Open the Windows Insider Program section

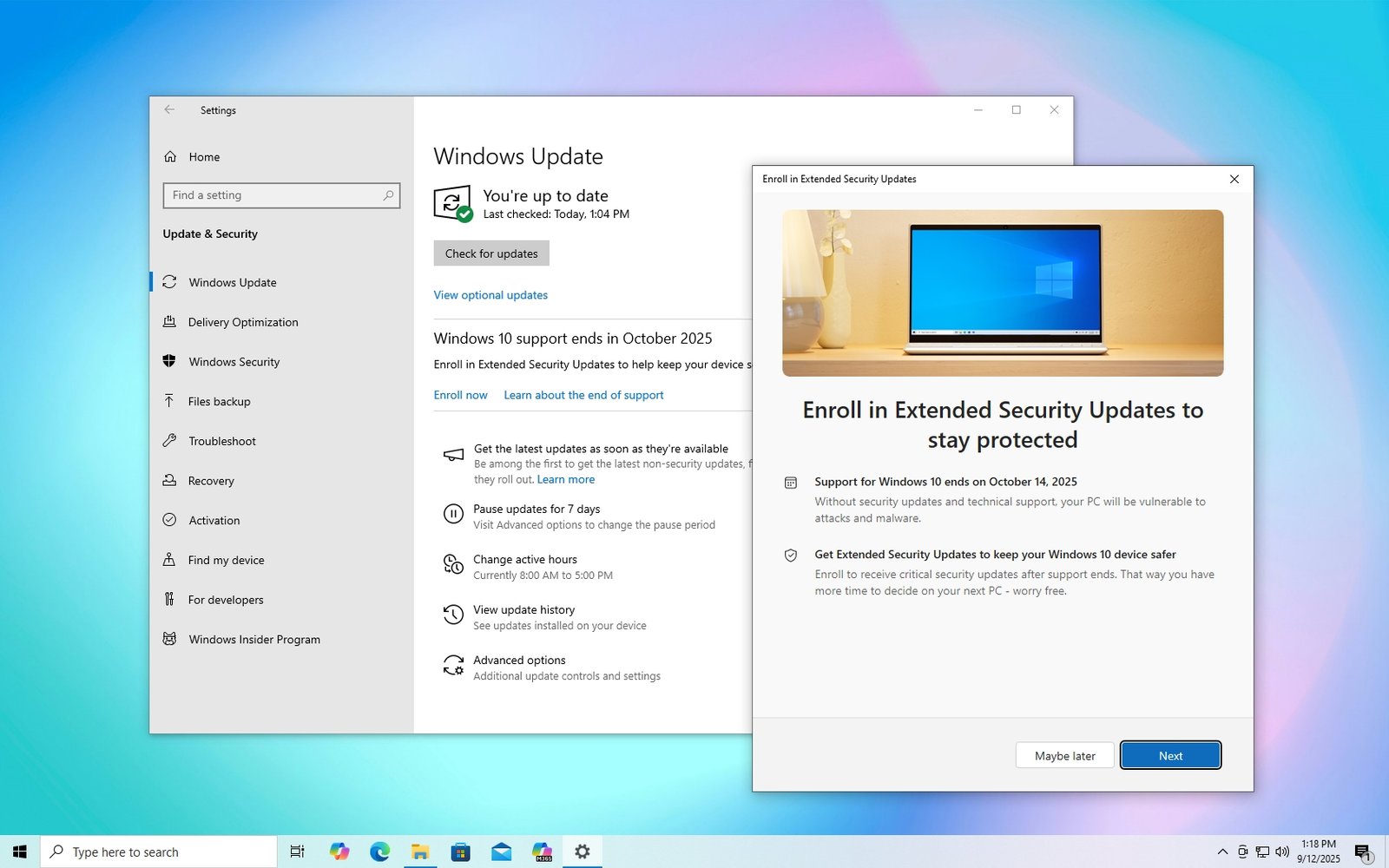click(253, 639)
